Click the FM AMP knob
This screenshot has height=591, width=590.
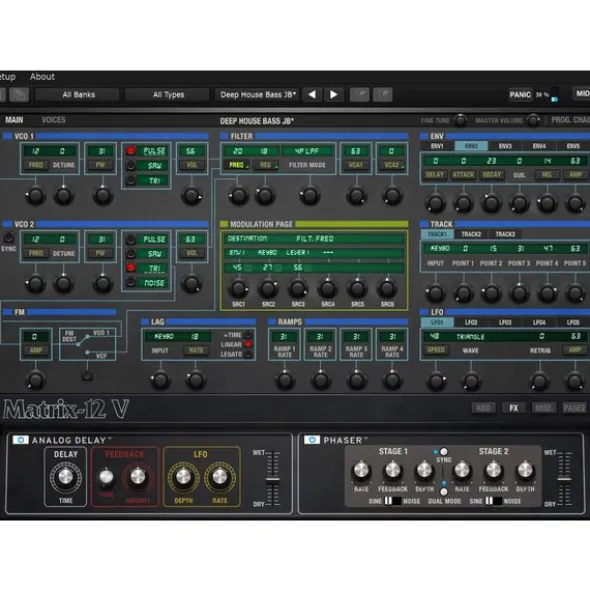click(35, 380)
